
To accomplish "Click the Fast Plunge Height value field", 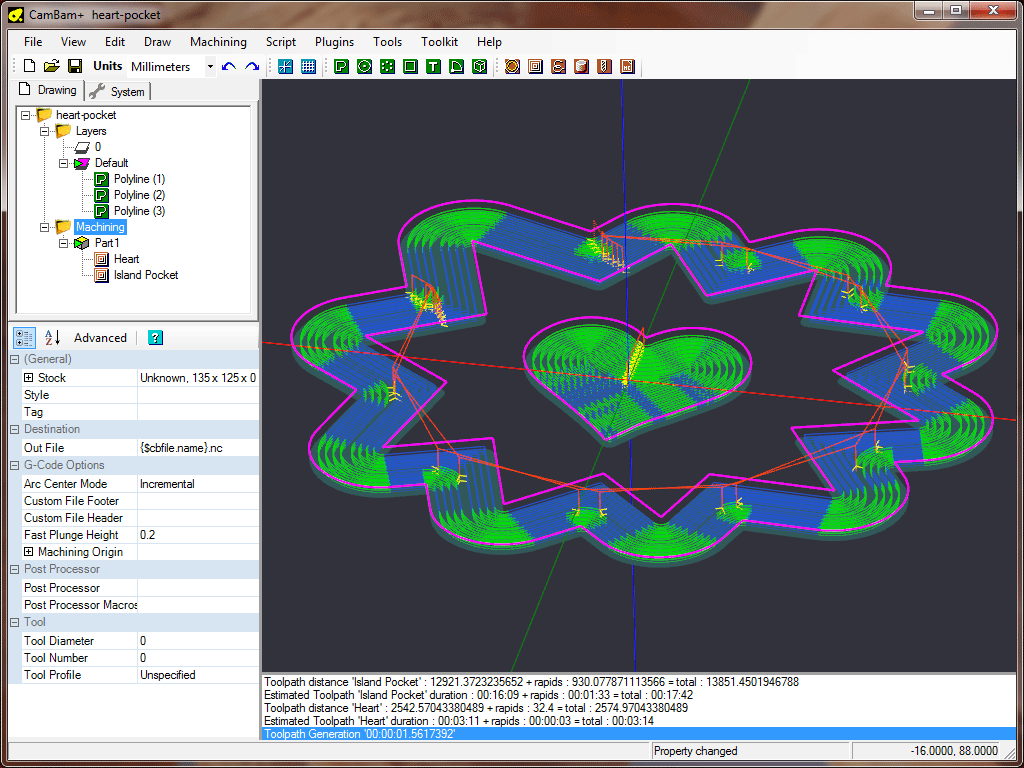I will coord(197,535).
